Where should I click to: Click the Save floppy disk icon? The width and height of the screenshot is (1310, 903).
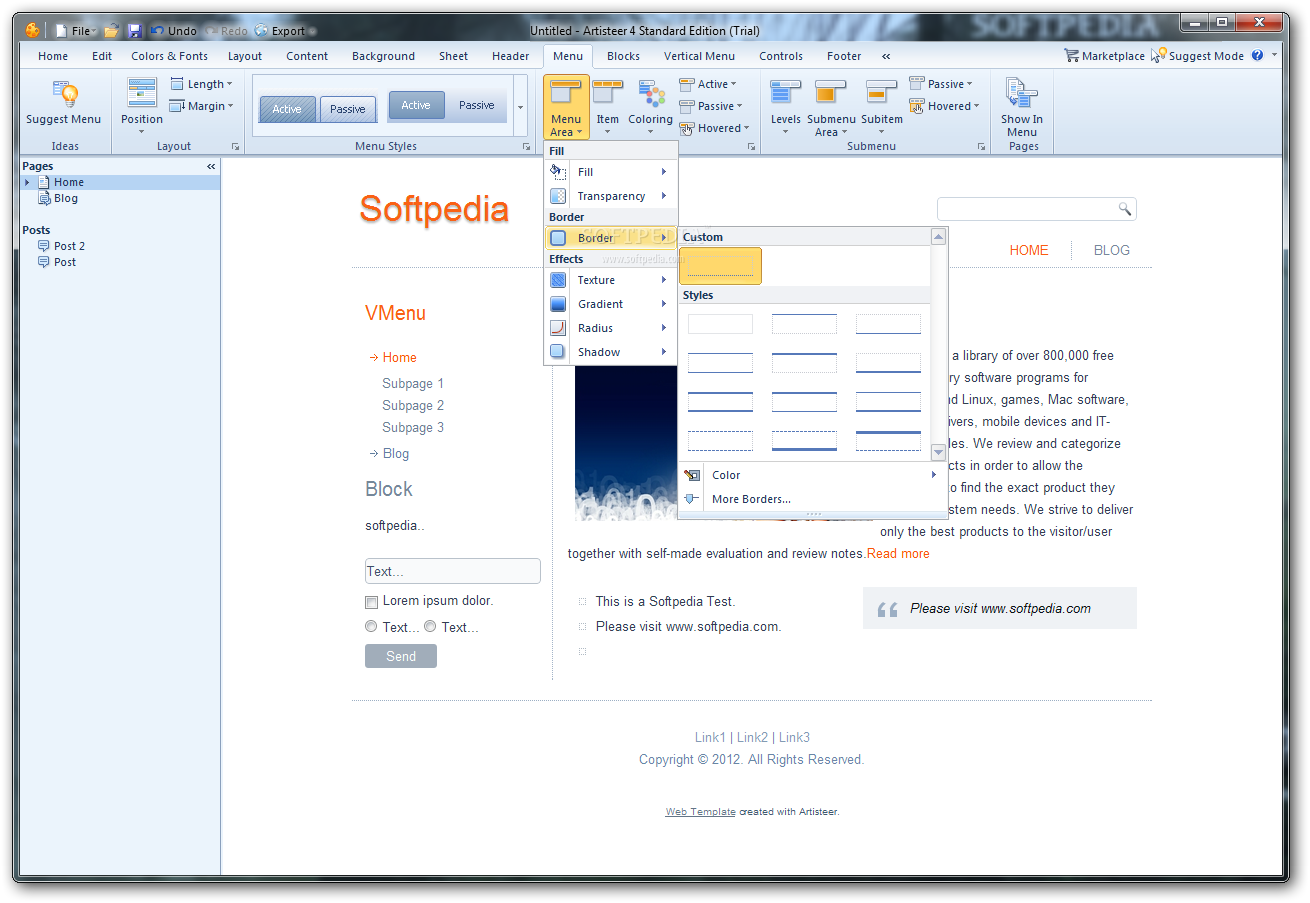135,31
